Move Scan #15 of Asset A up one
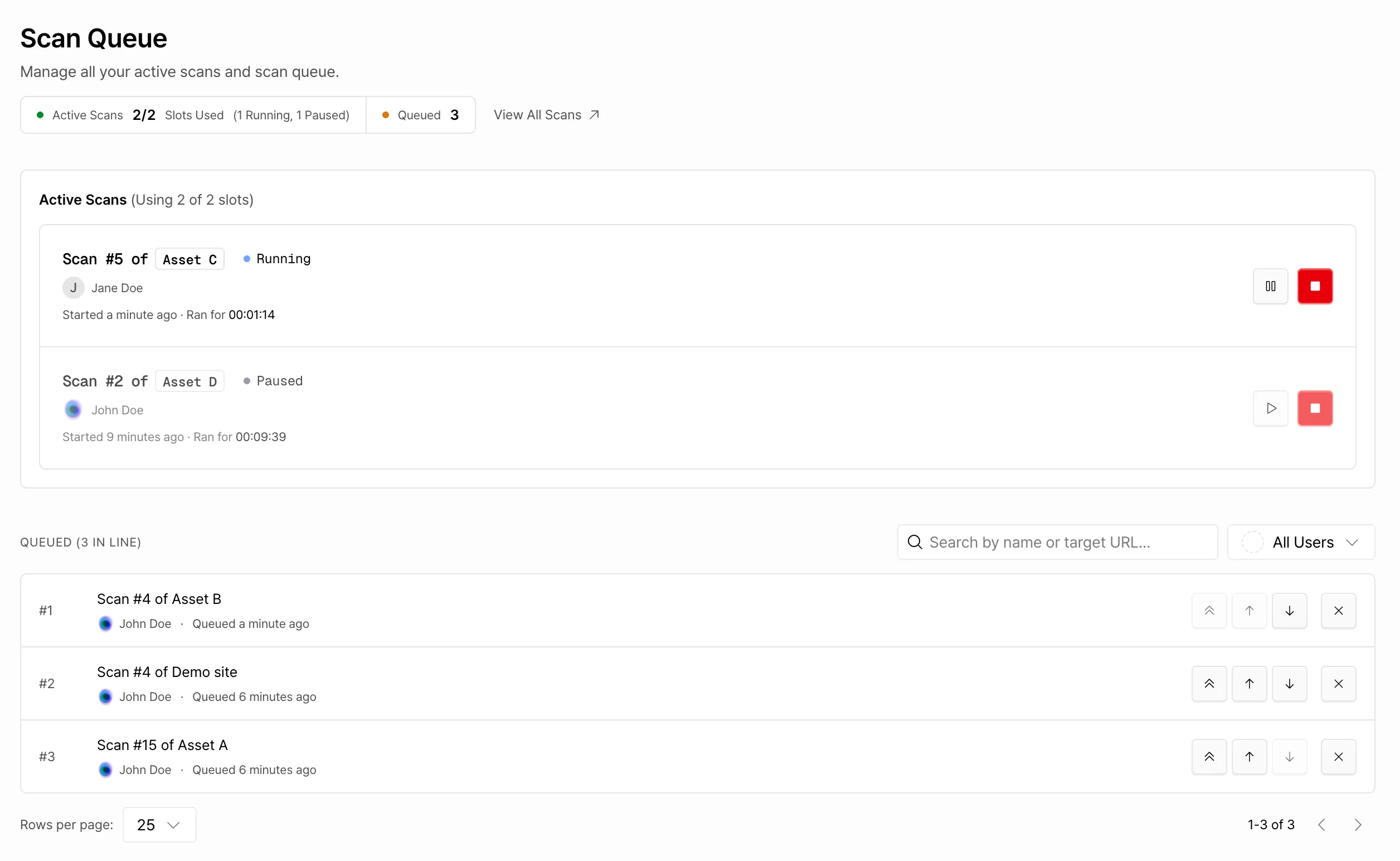The width and height of the screenshot is (1400, 861). [1249, 756]
